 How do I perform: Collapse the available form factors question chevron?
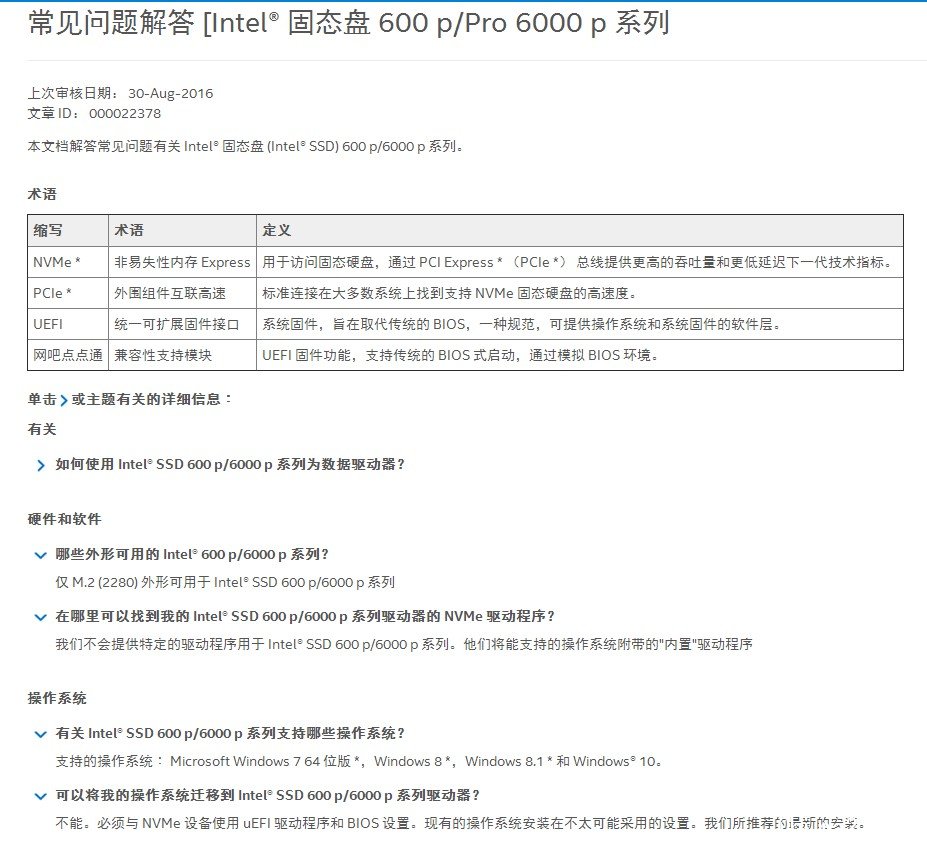(x=40, y=555)
